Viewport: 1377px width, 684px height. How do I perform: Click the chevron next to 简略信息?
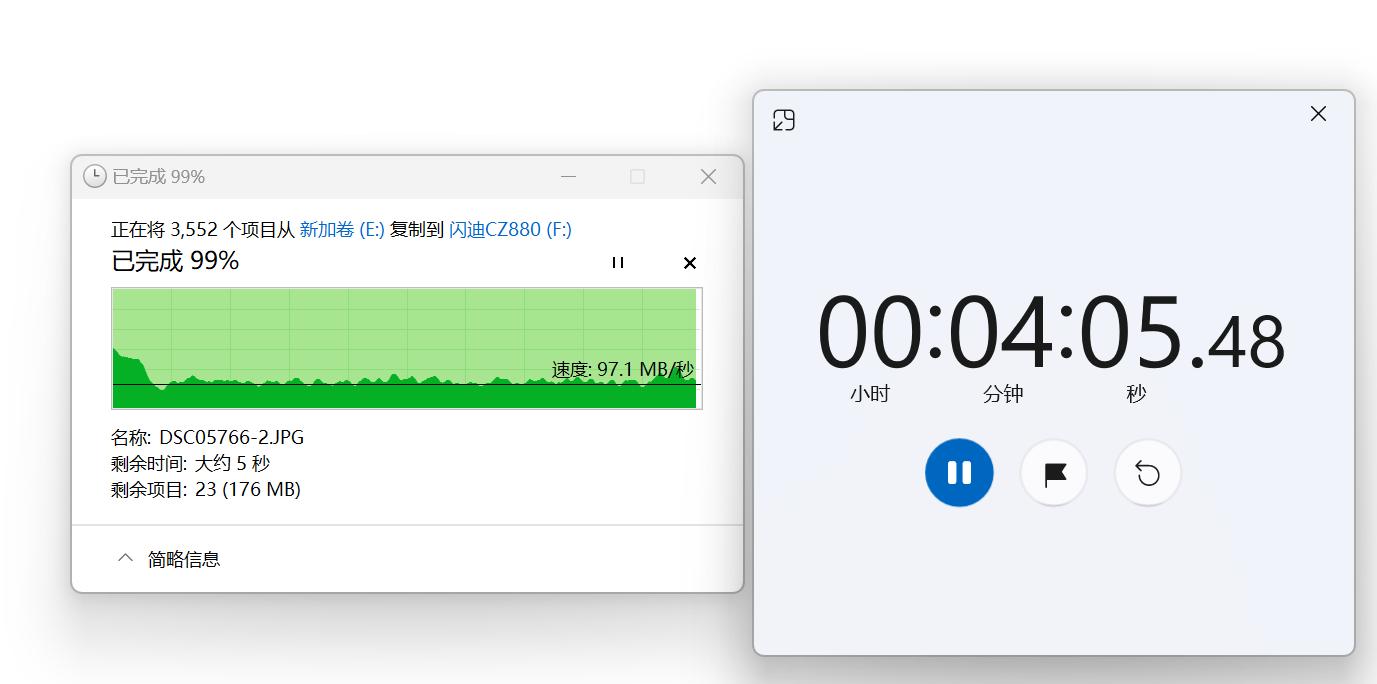tap(125, 558)
